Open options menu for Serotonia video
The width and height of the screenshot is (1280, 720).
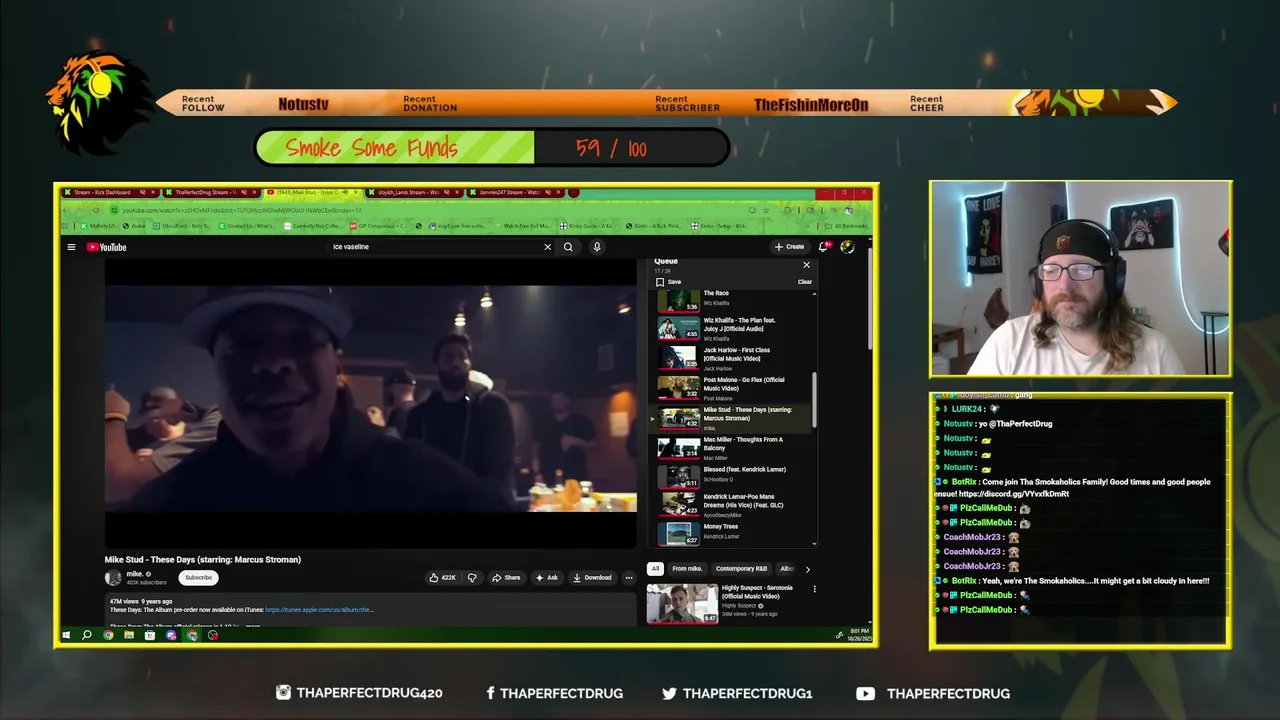tap(814, 590)
